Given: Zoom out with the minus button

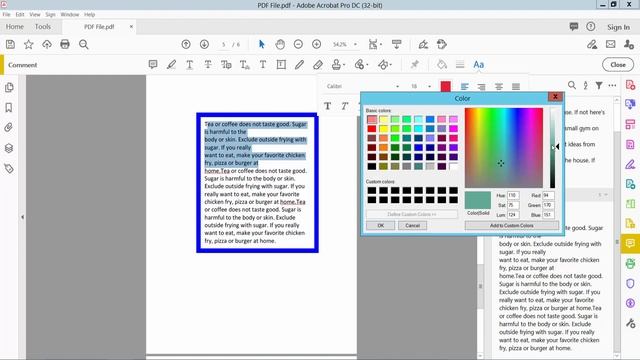Looking at the screenshot, I should pos(298,44).
